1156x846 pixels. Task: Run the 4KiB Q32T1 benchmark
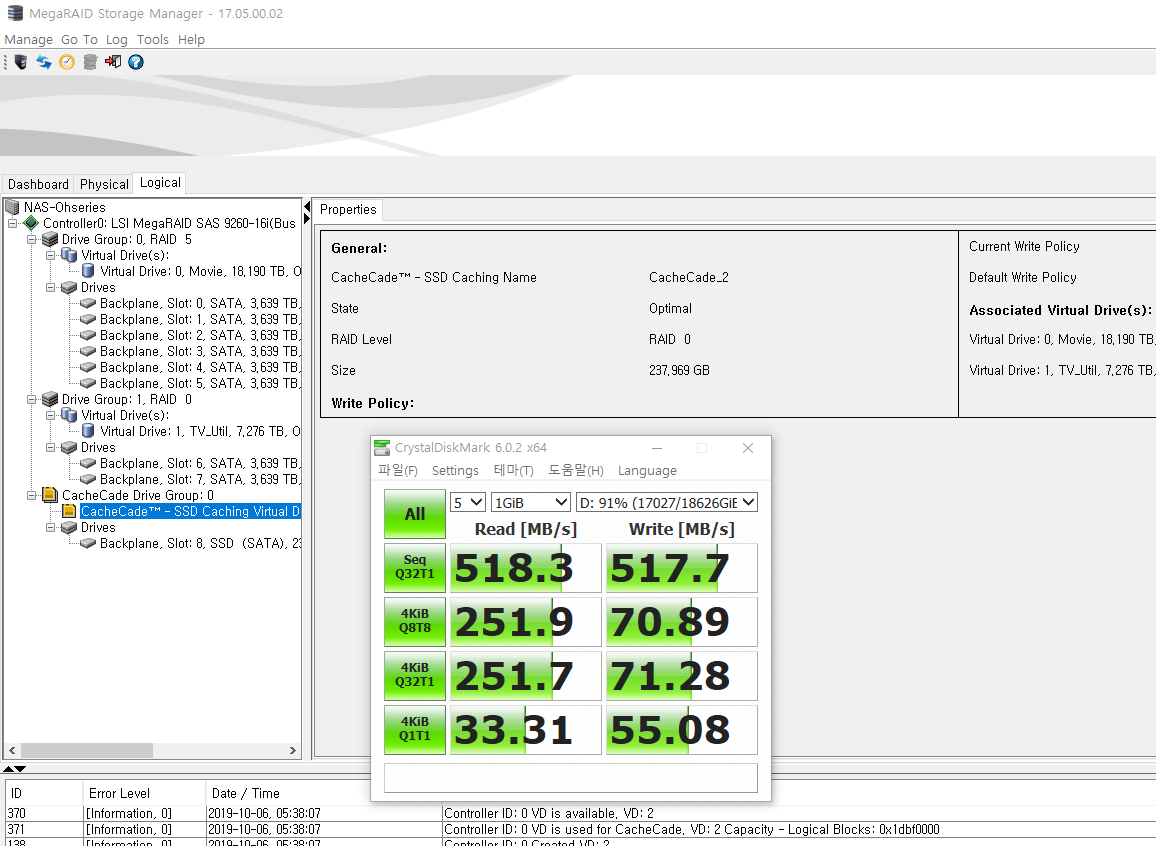click(x=415, y=676)
